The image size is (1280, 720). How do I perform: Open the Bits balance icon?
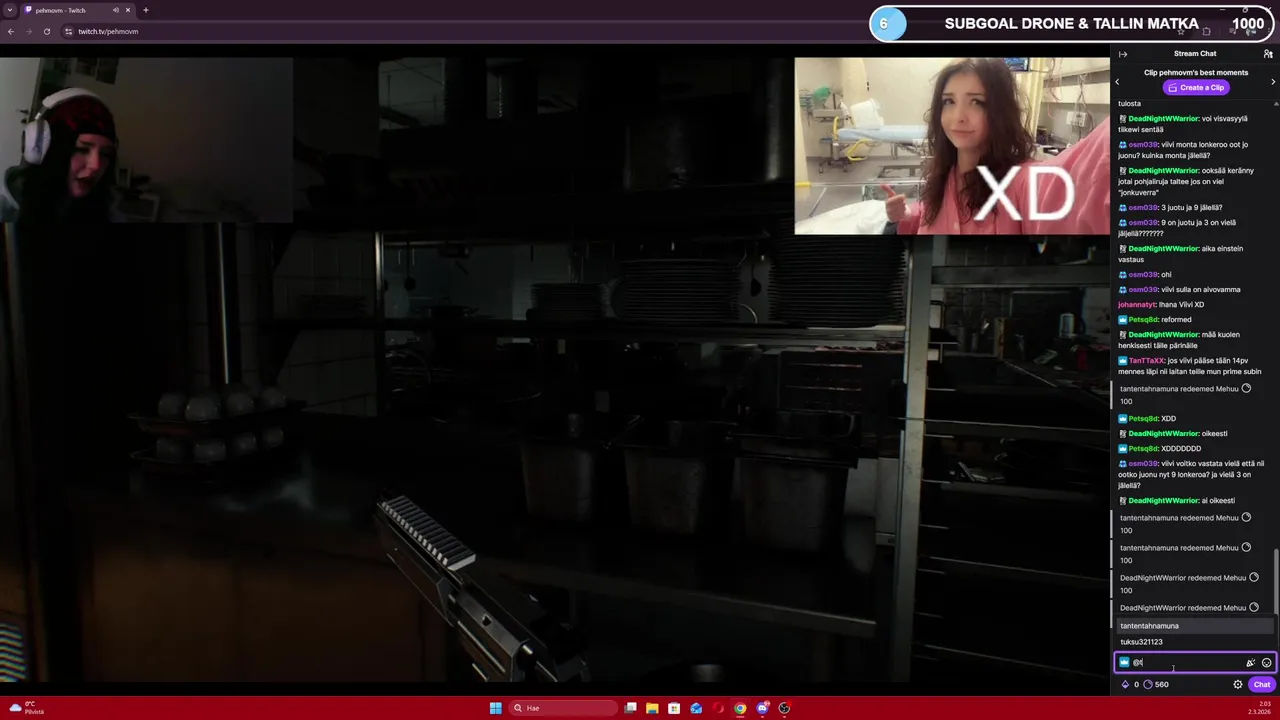(x=1126, y=684)
